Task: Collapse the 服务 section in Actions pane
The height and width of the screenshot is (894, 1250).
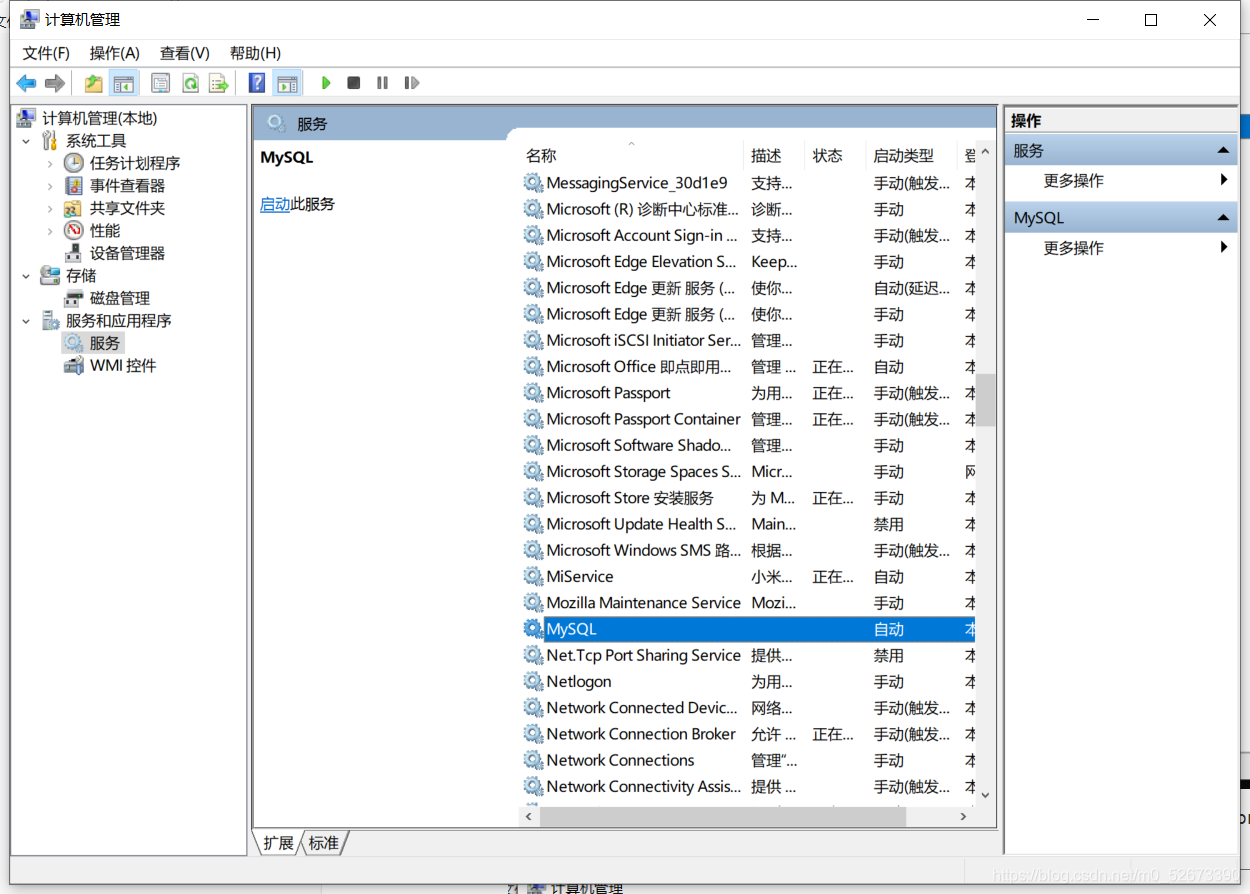Action: tap(1223, 151)
